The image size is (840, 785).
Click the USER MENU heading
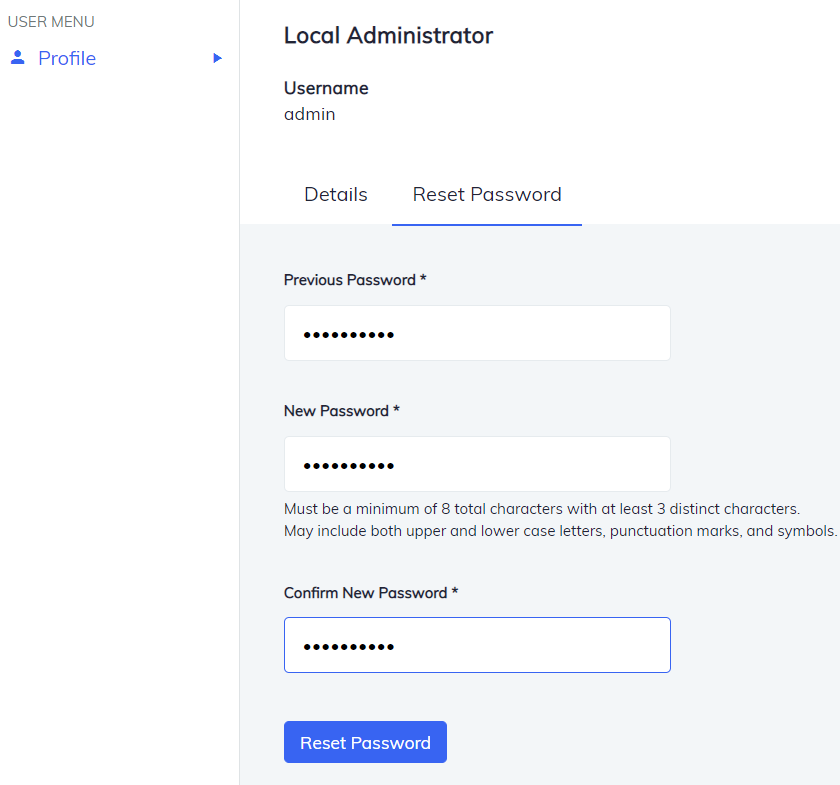point(51,21)
